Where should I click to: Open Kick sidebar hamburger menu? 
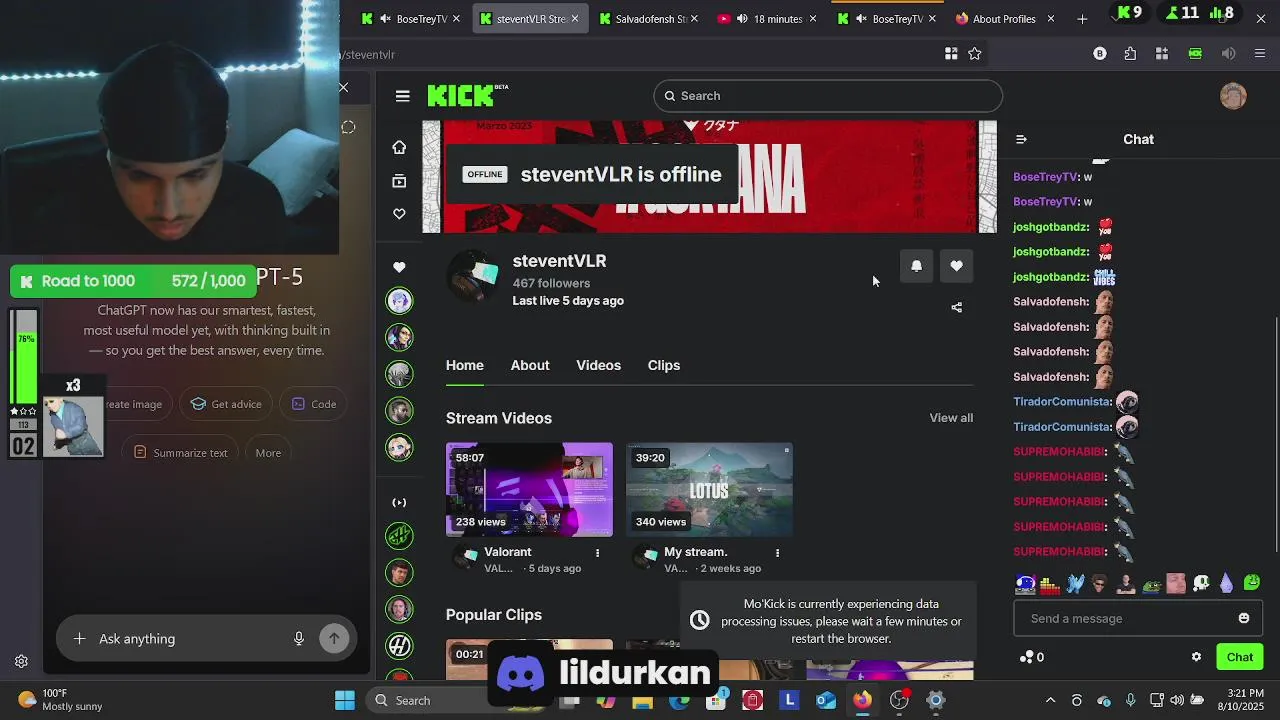pyautogui.click(x=403, y=96)
